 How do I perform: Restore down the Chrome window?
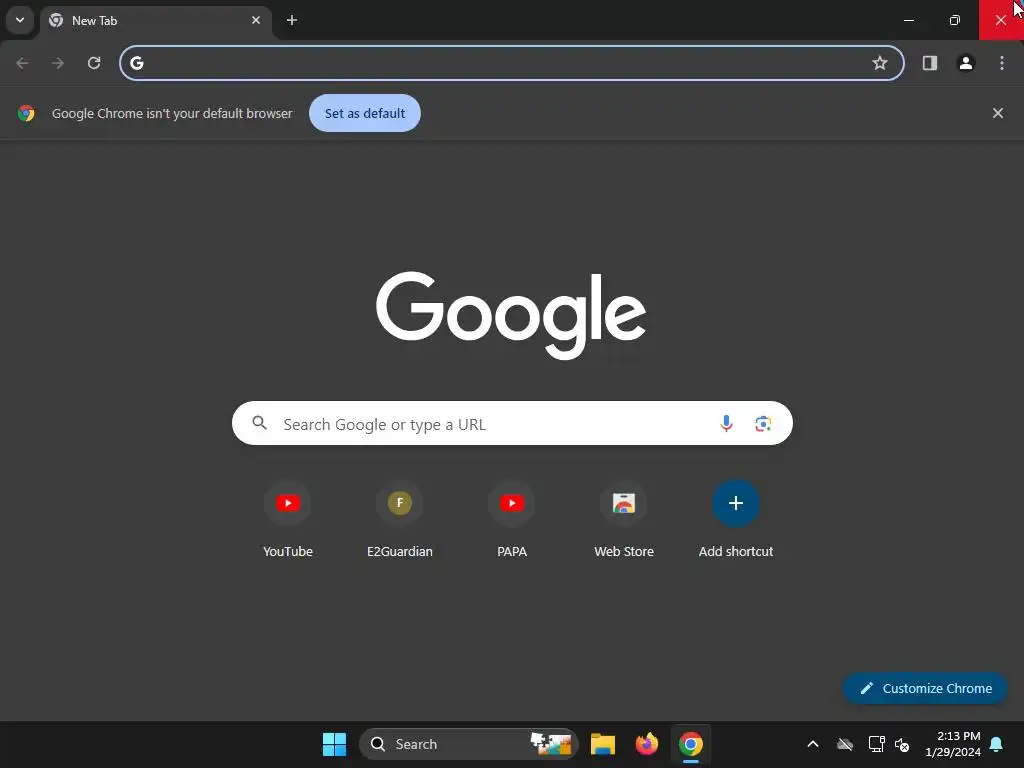955,20
